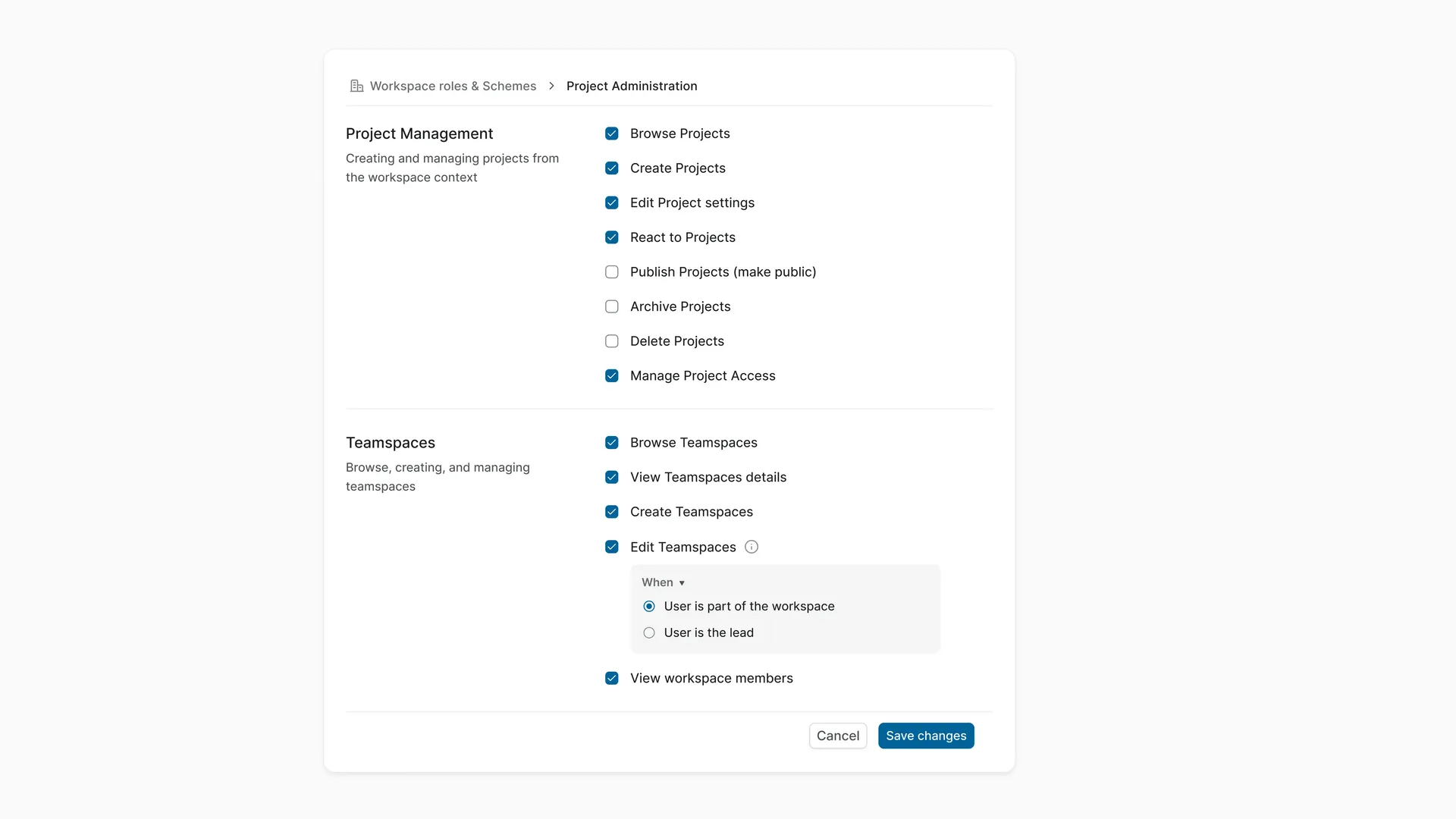Toggle View workspace members checkbox
Viewport: 1456px width, 819px height.
pos(612,678)
